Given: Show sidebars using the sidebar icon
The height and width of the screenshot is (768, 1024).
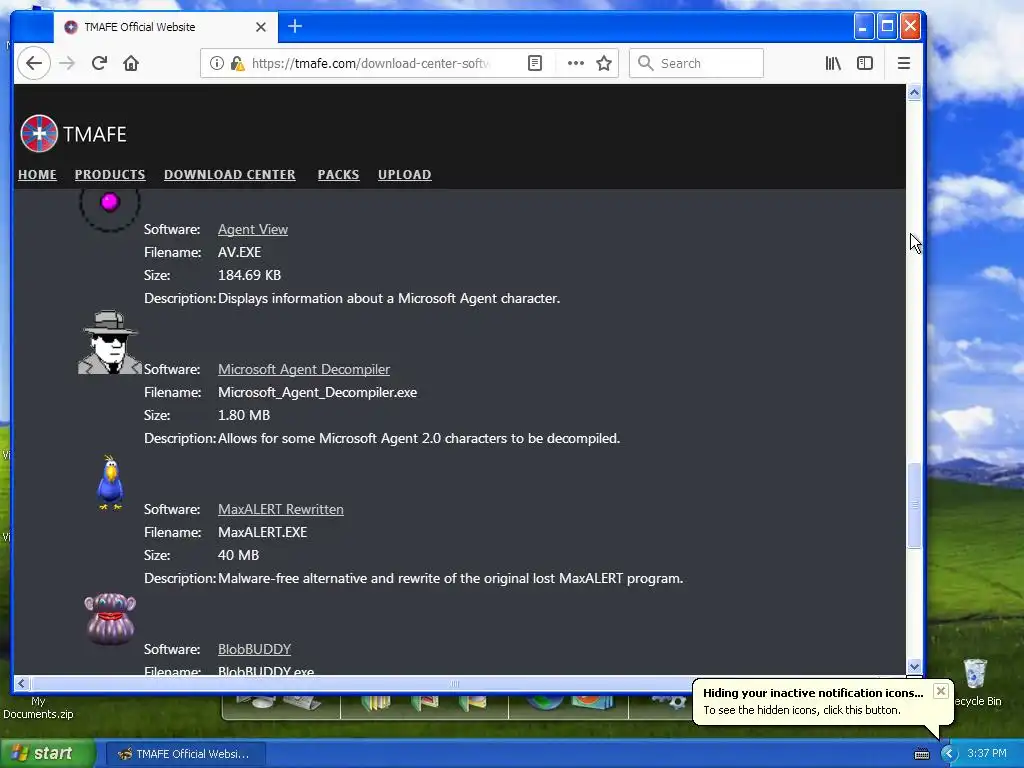Looking at the screenshot, I should [865, 63].
